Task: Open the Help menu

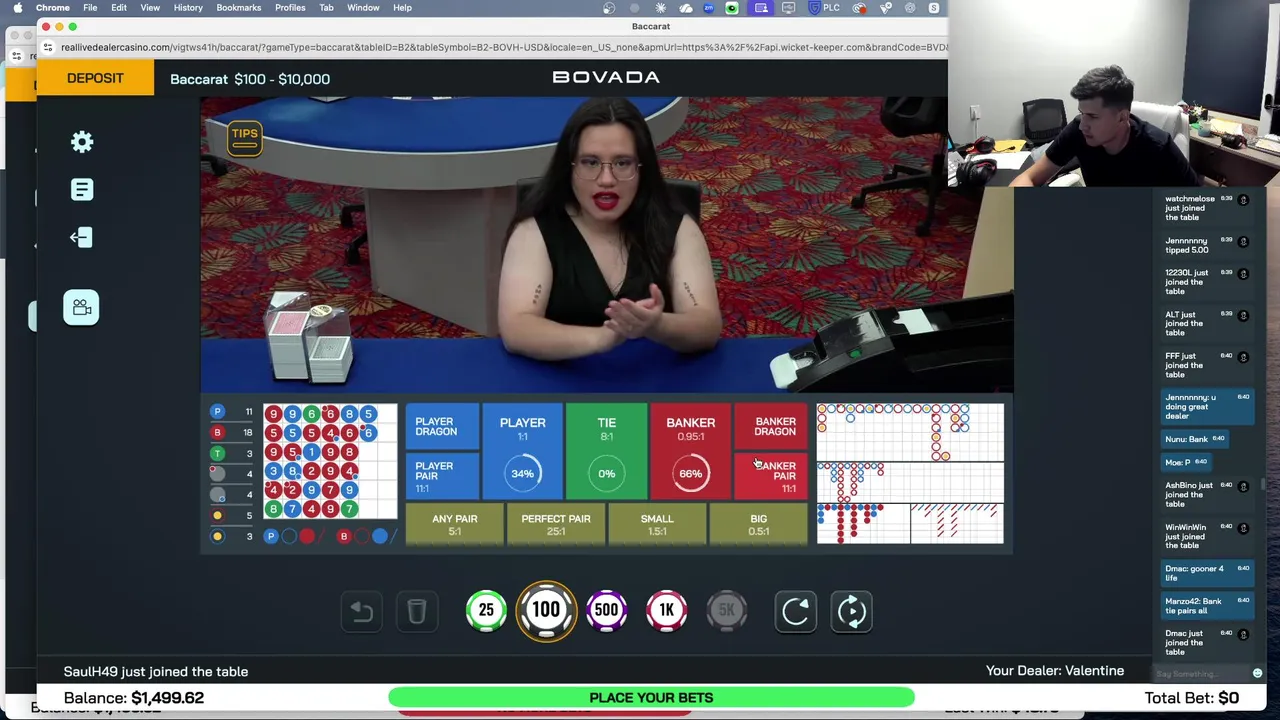Action: tap(402, 8)
